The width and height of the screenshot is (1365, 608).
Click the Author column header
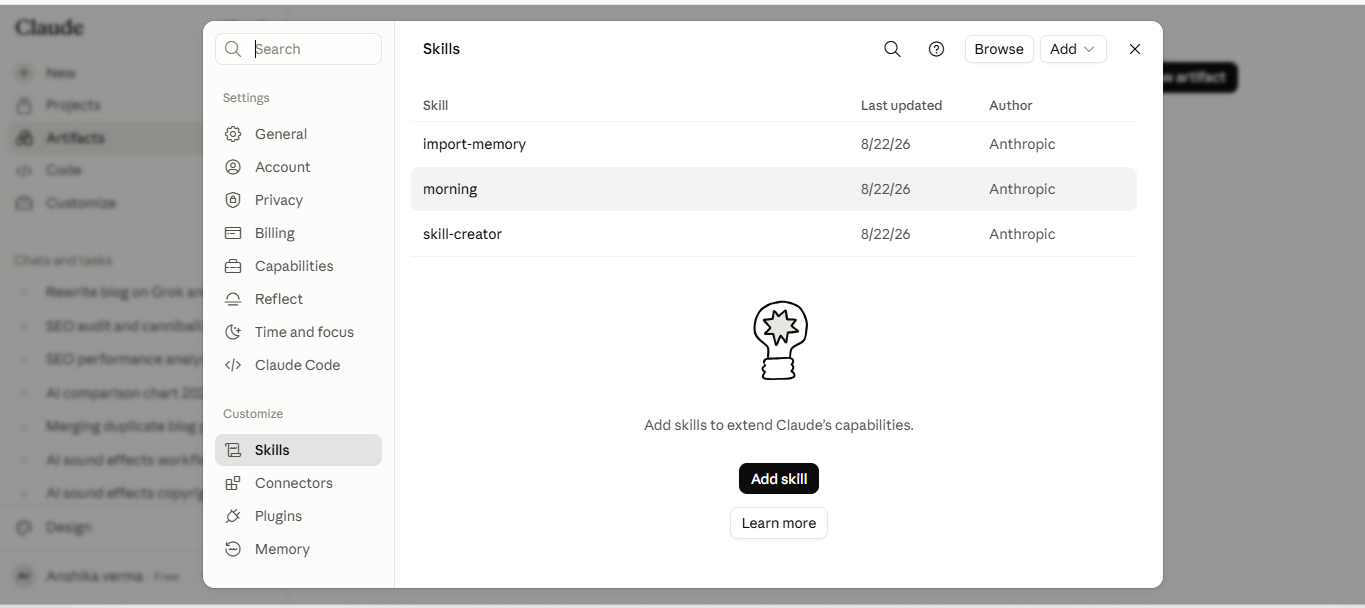[x=1010, y=105]
